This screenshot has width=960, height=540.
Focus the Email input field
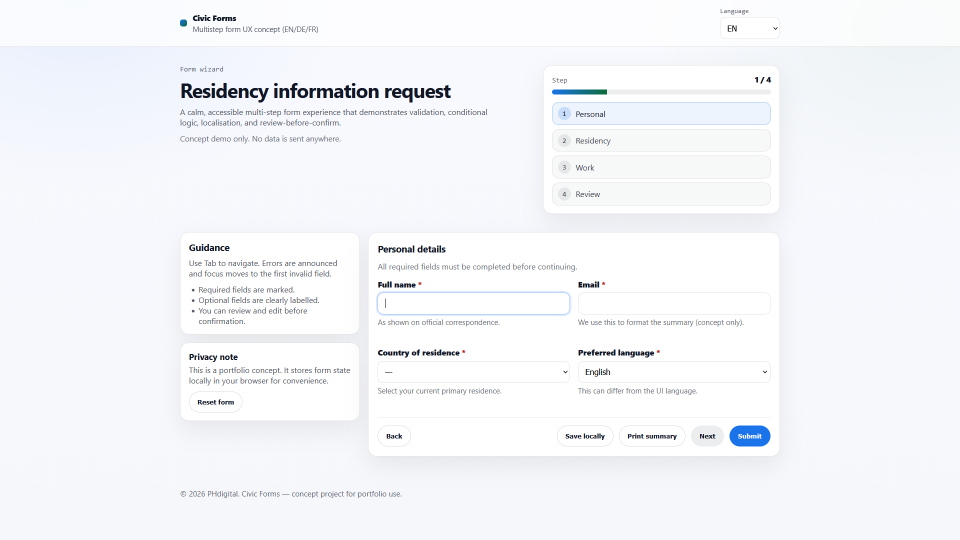(673, 304)
